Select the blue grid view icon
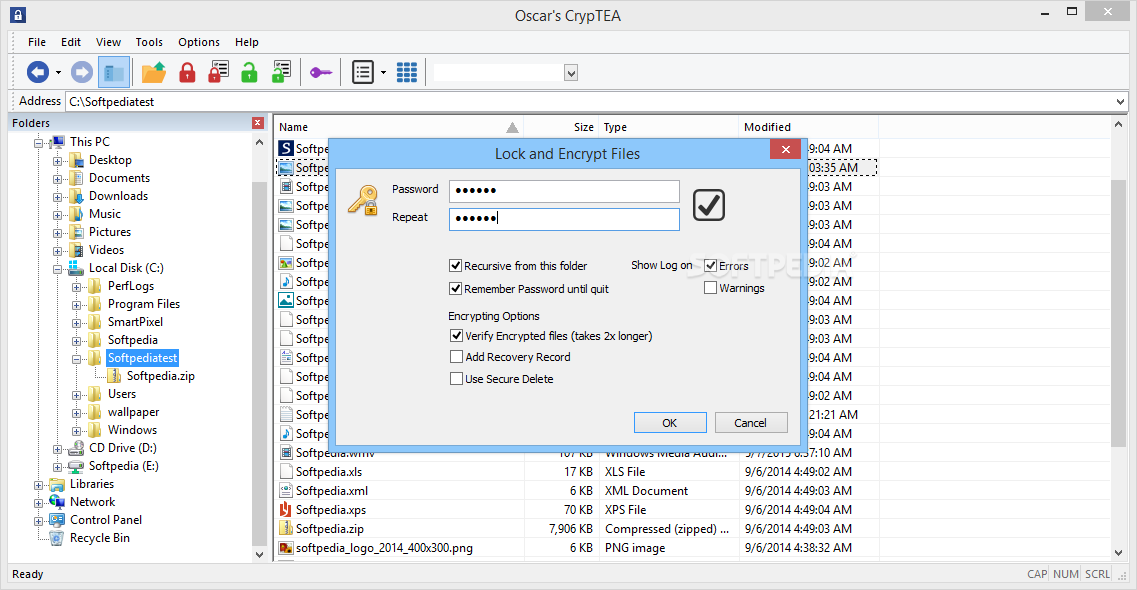The width and height of the screenshot is (1137, 590). point(407,72)
